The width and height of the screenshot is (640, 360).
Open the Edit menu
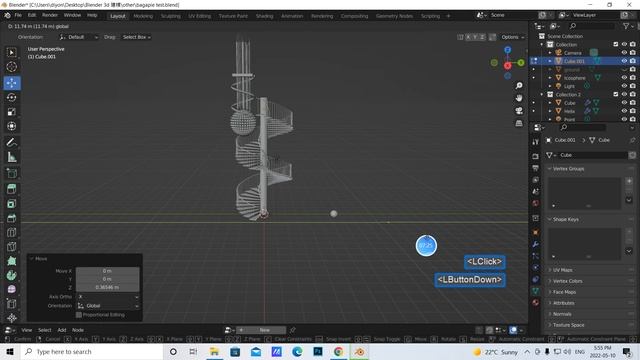click(x=32, y=15)
